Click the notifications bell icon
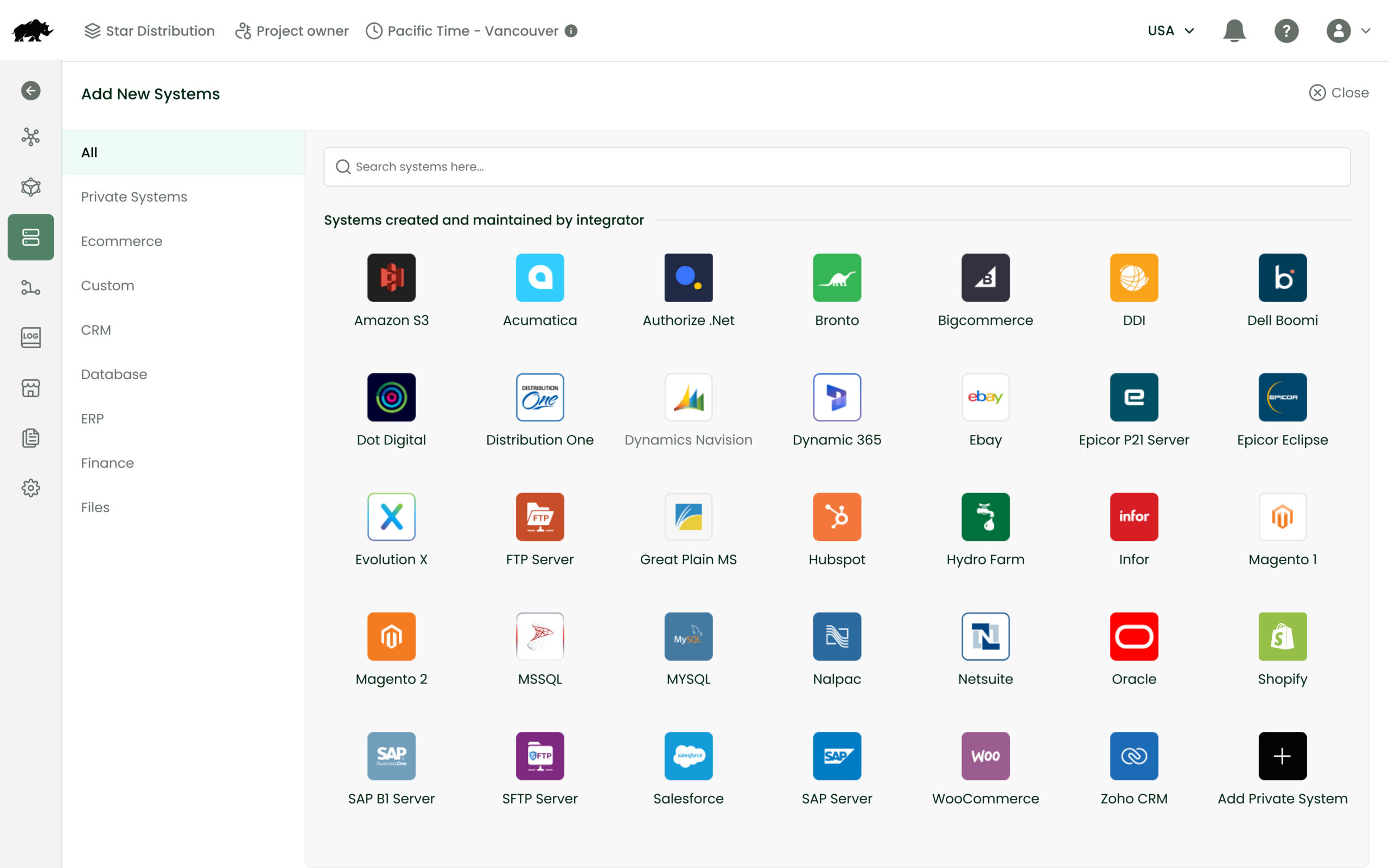 pos(1234,30)
